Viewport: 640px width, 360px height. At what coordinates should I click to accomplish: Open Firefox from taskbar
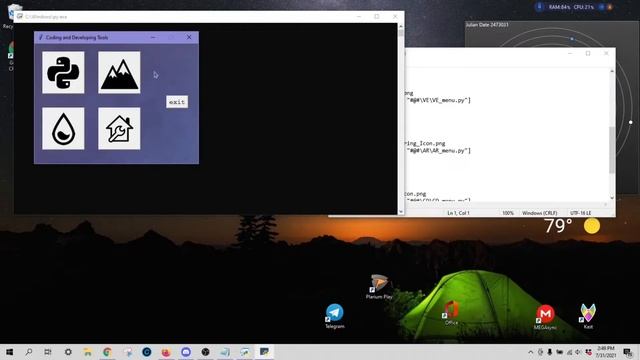click(166, 352)
